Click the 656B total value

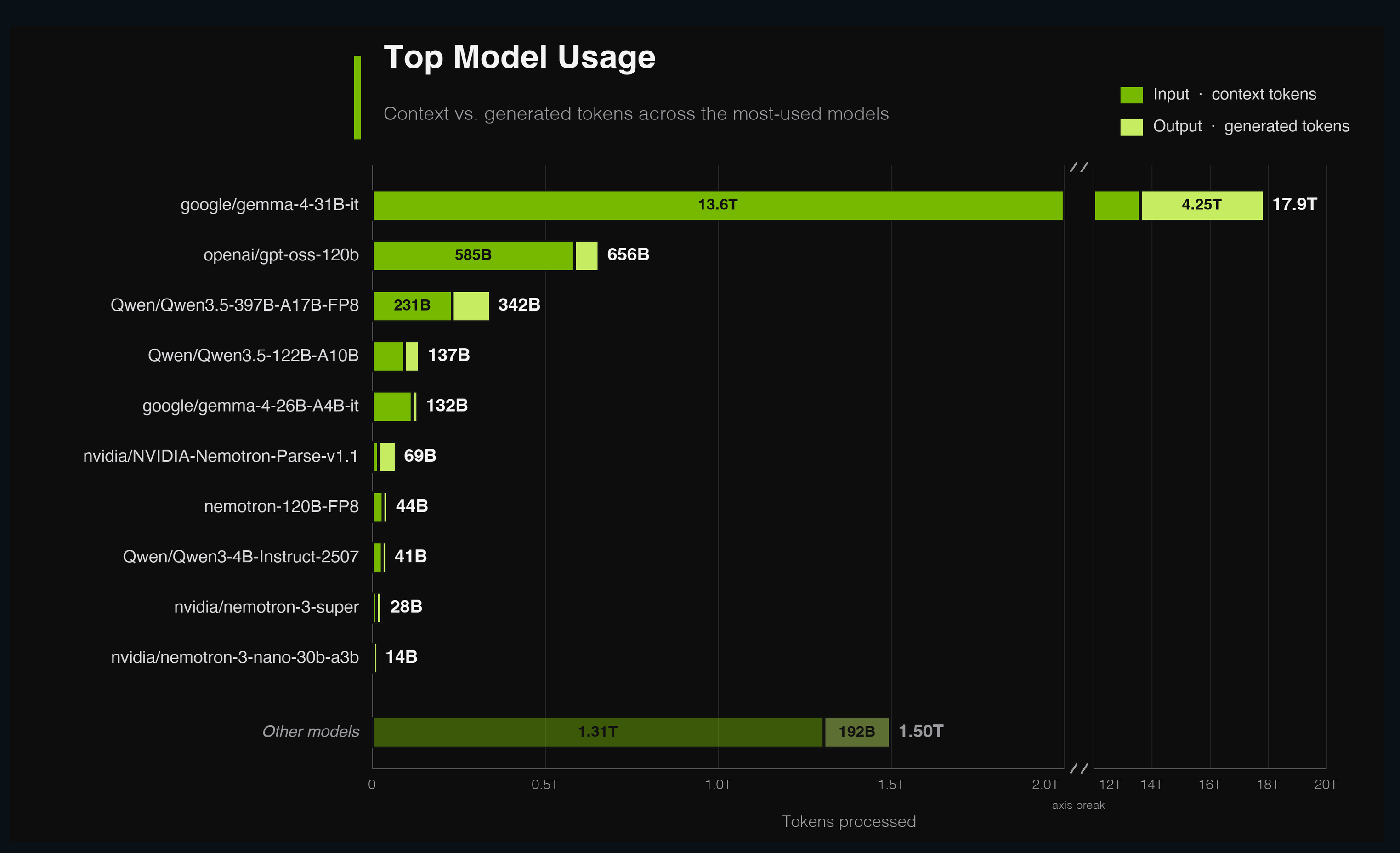click(x=628, y=254)
